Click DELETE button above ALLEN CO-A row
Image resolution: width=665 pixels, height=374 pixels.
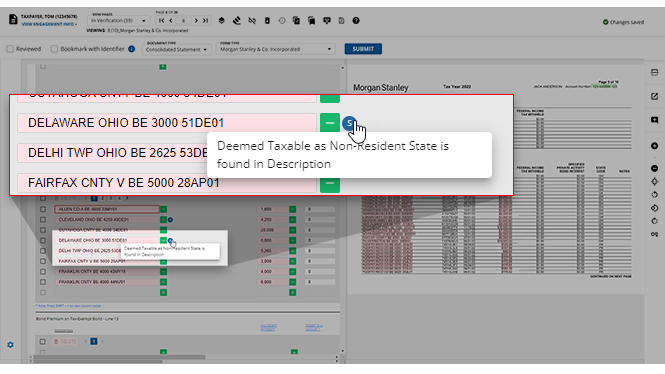(x=65, y=198)
